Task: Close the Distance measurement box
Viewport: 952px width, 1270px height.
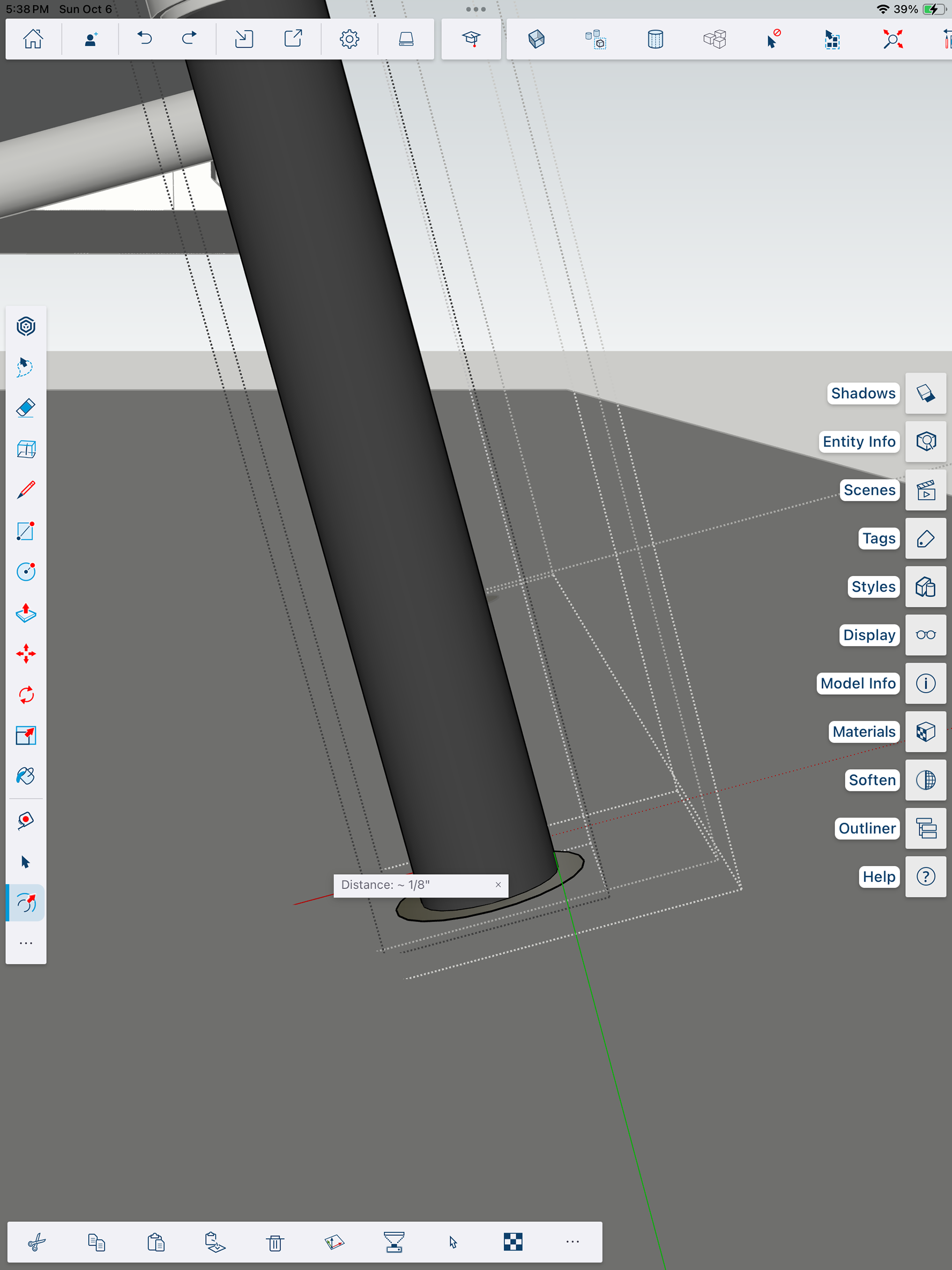Action: (498, 885)
